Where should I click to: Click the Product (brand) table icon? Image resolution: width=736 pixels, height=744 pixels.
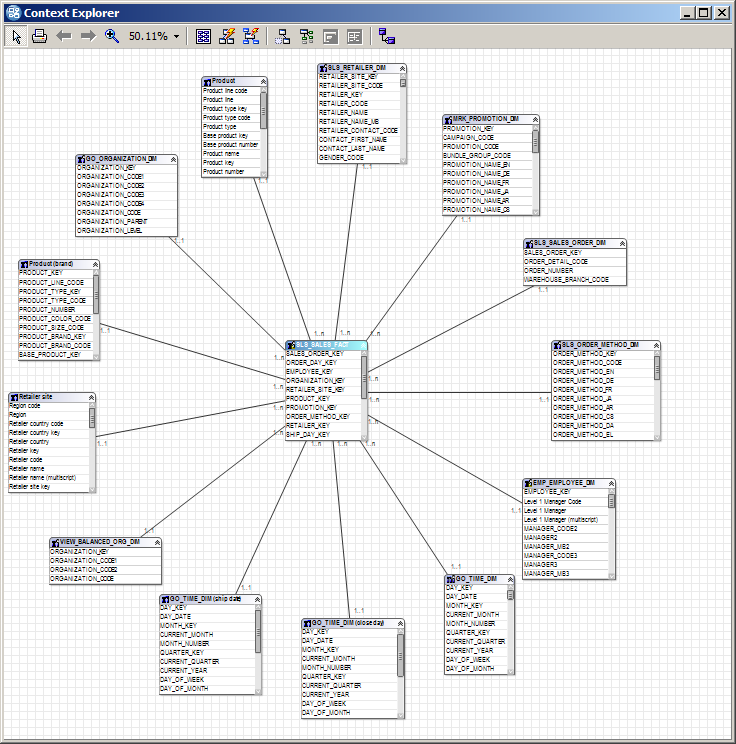(24, 264)
